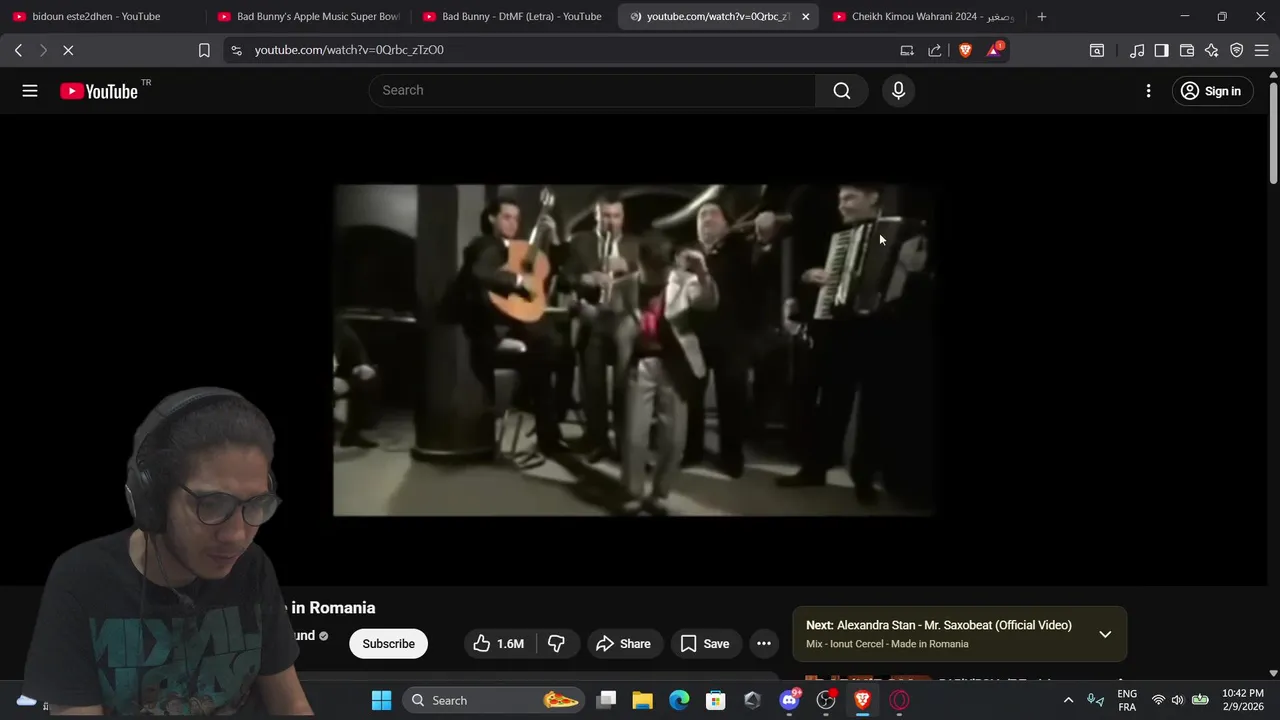Open Brave Wallet
This screenshot has width=1280, height=720.
pyautogui.click(x=1187, y=50)
